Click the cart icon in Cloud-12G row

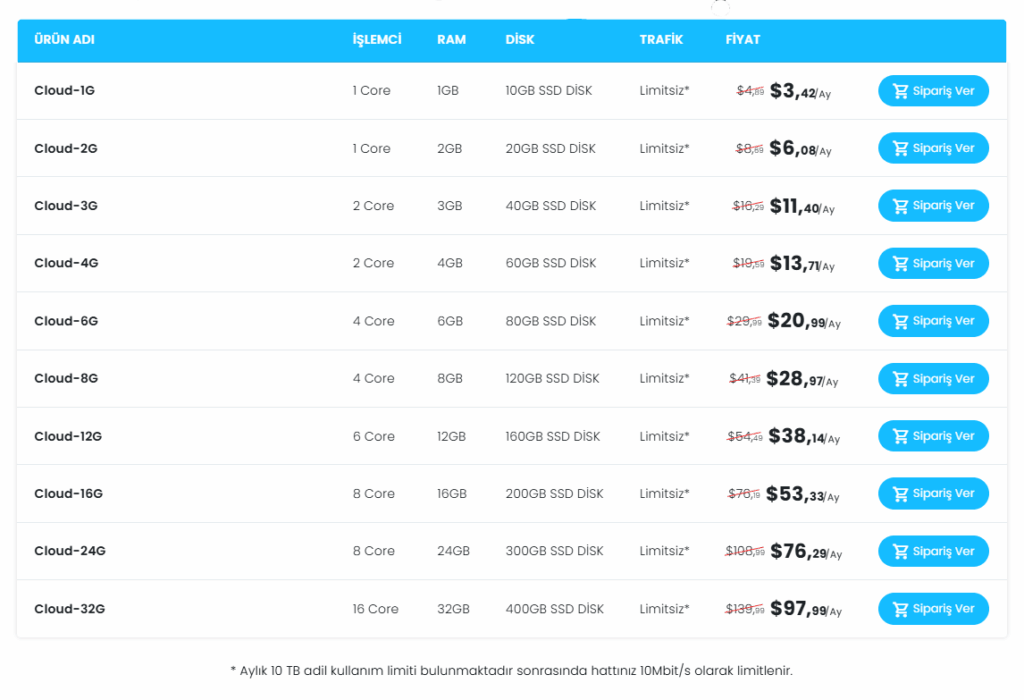tap(900, 436)
